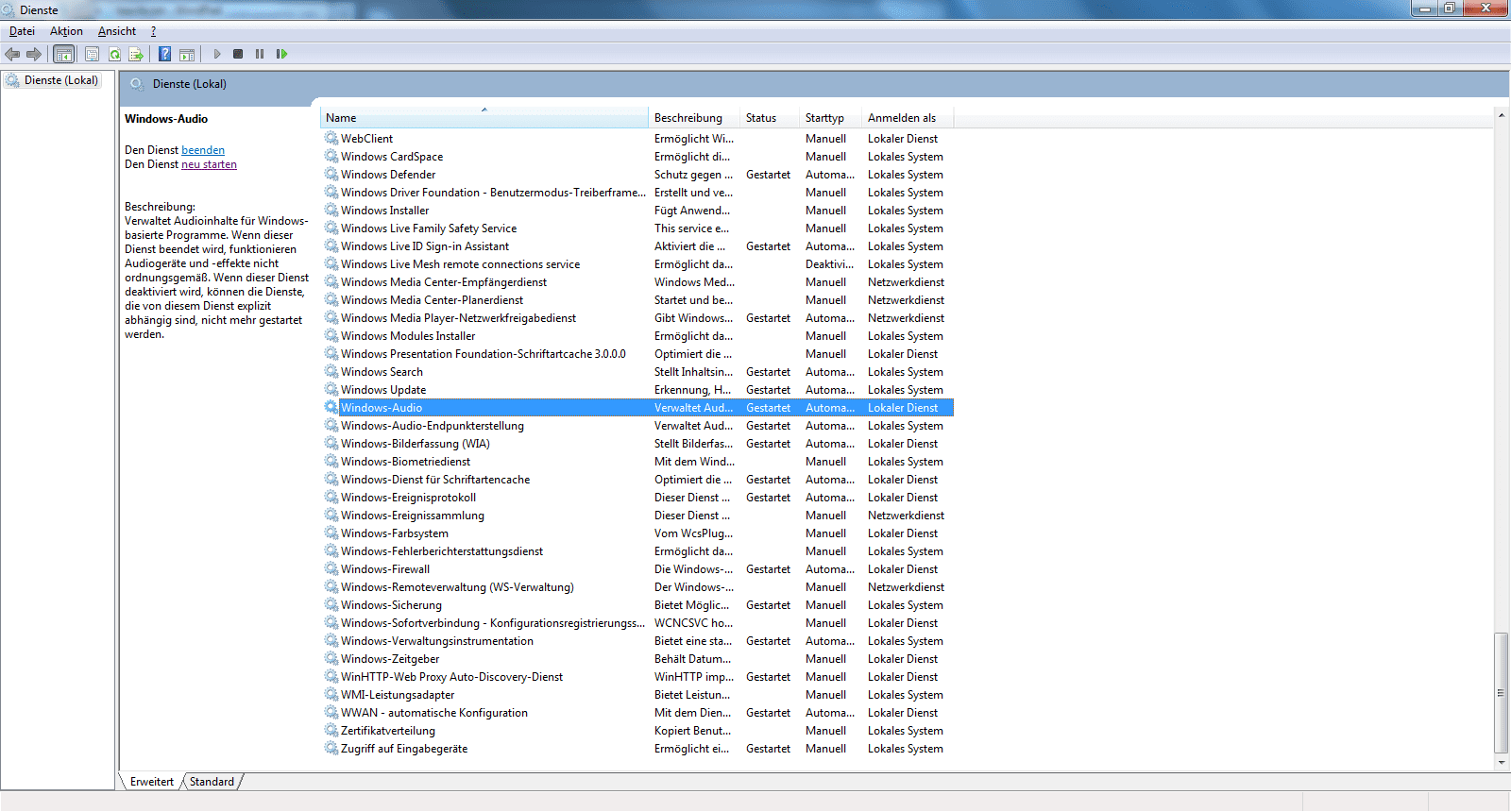Click the vertical scrollbar thumb
Viewport: 1511px width, 812px height.
pos(1501,693)
